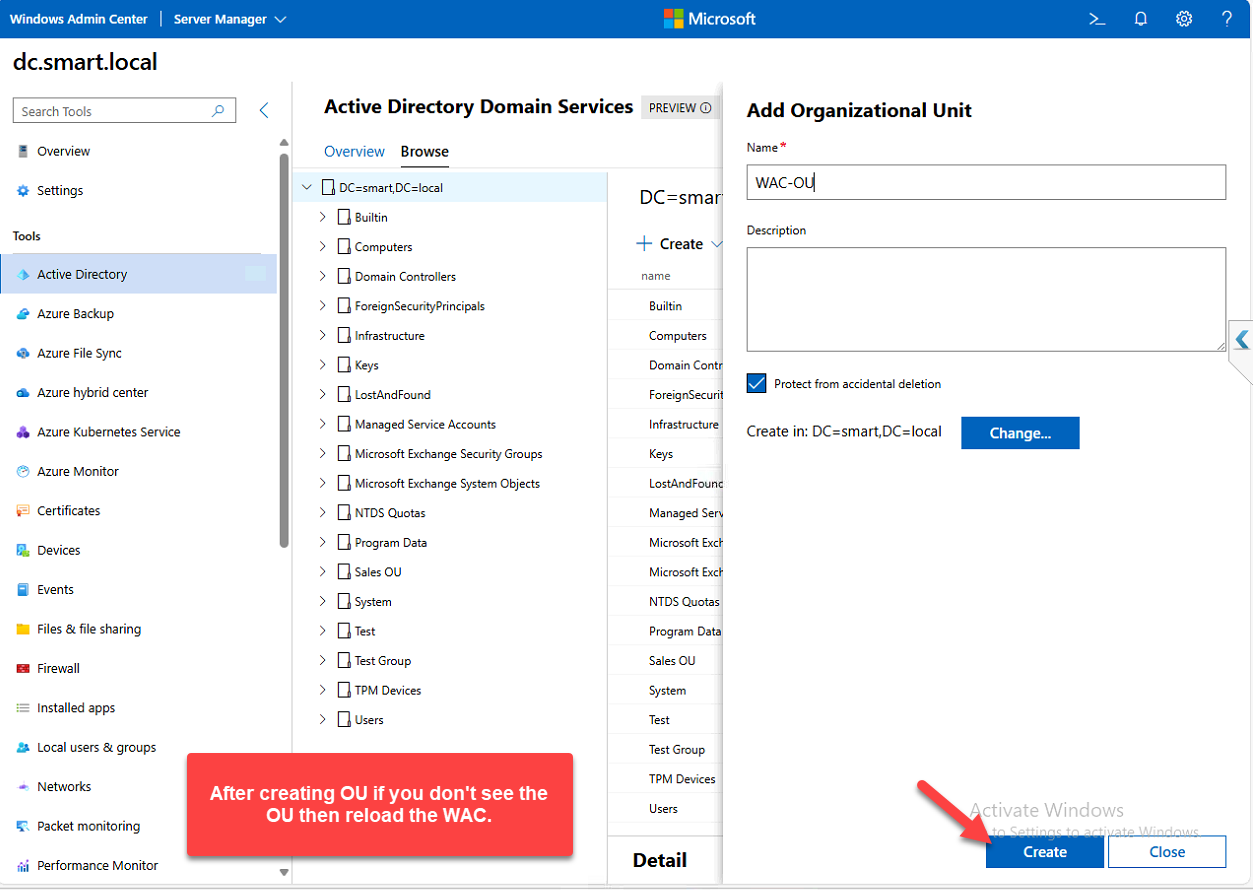Image resolution: width=1253 pixels, height=890 pixels.
Task: Select Program Data in the tree
Action: pyautogui.click(x=390, y=542)
